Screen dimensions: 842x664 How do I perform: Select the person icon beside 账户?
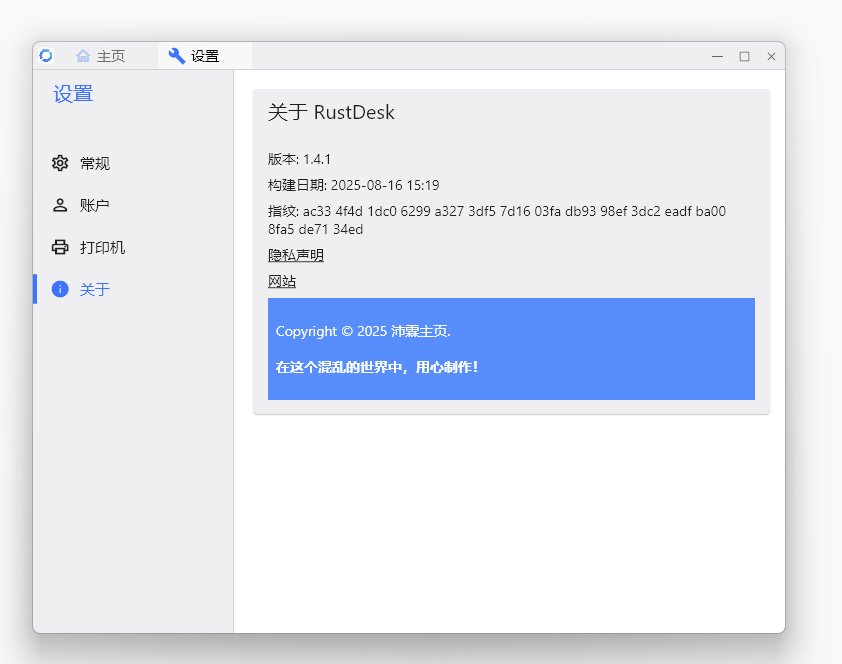click(x=60, y=205)
